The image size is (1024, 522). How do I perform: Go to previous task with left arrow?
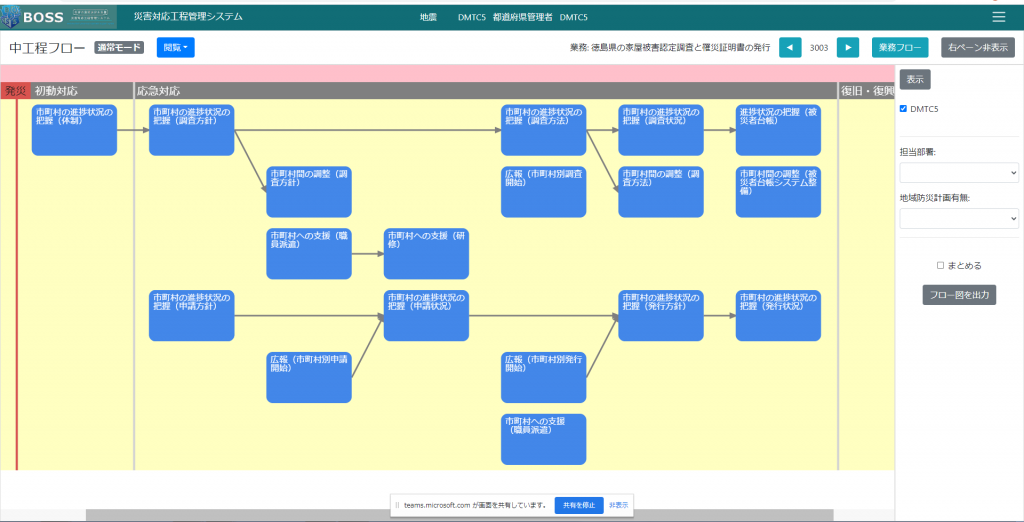pos(790,47)
